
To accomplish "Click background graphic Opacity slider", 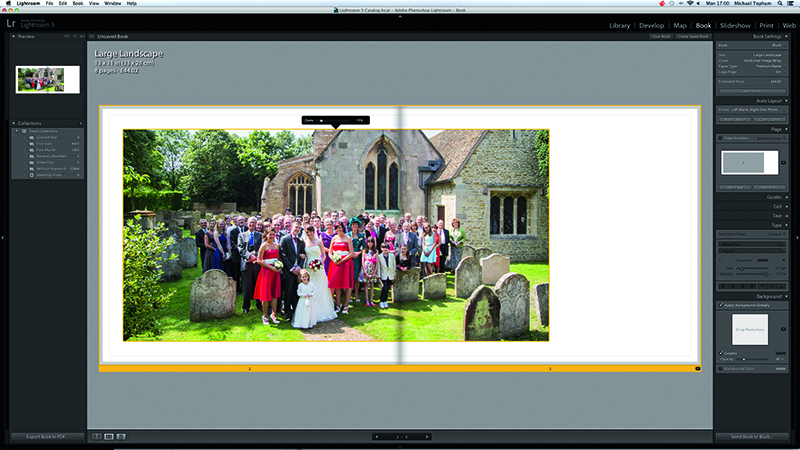I will pyautogui.click(x=753, y=359).
